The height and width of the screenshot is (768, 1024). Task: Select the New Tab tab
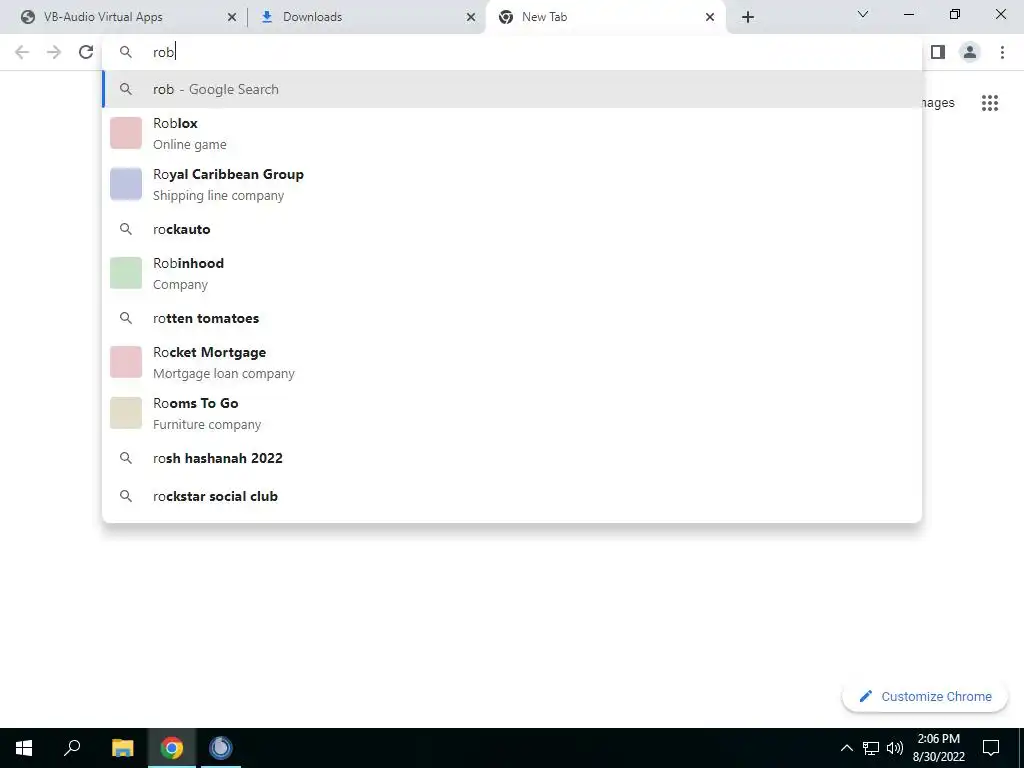tap(605, 18)
